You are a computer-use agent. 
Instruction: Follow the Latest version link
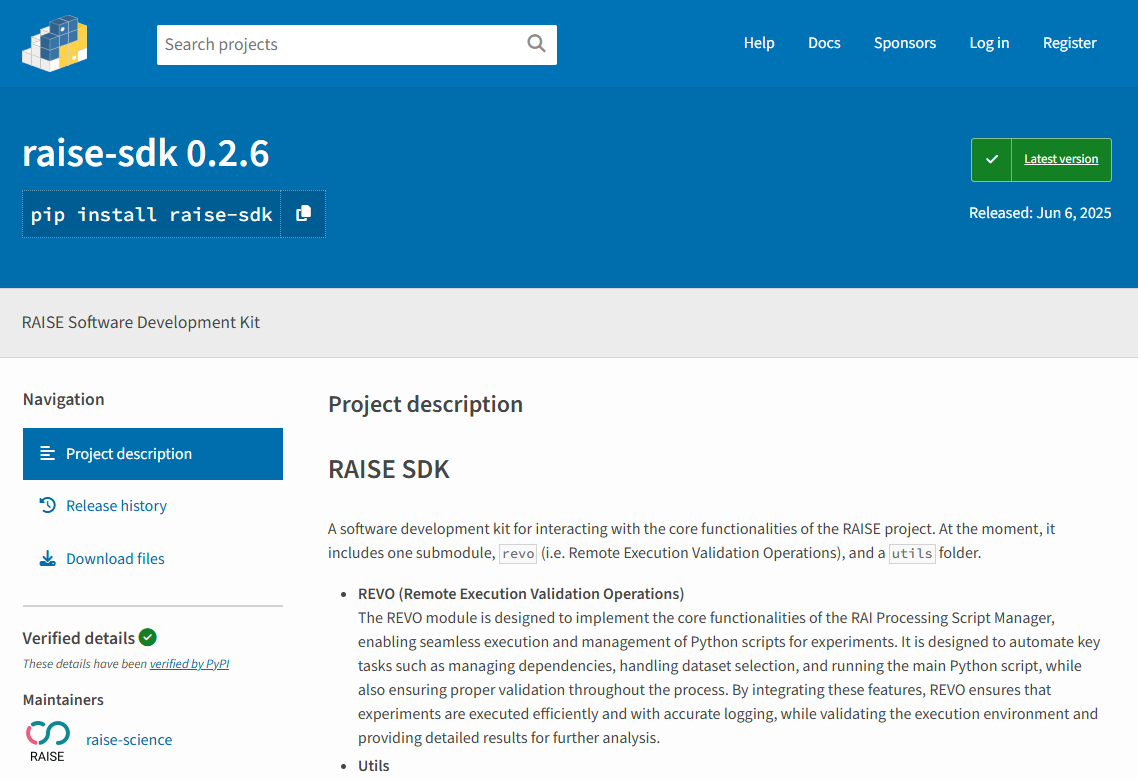1060,159
